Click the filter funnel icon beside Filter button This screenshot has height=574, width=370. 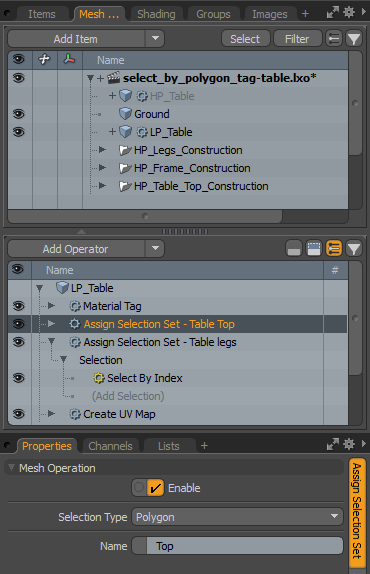(x=354, y=39)
